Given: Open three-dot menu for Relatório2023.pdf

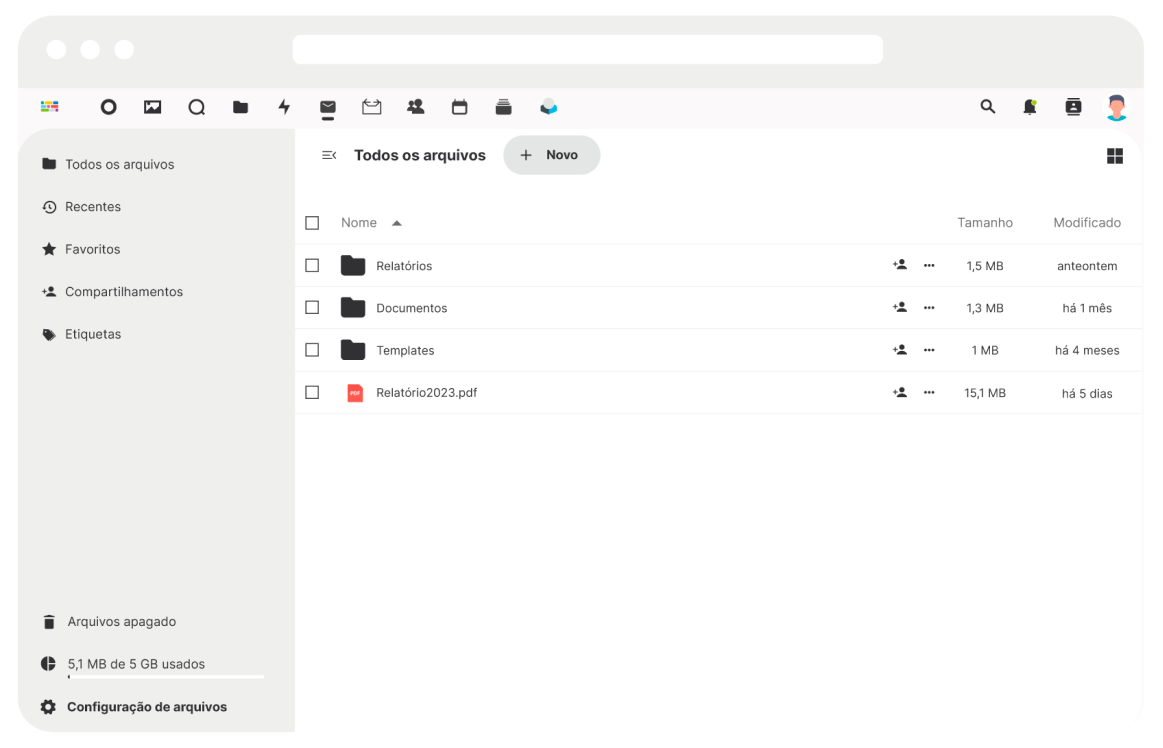Looking at the screenshot, I should click(929, 393).
